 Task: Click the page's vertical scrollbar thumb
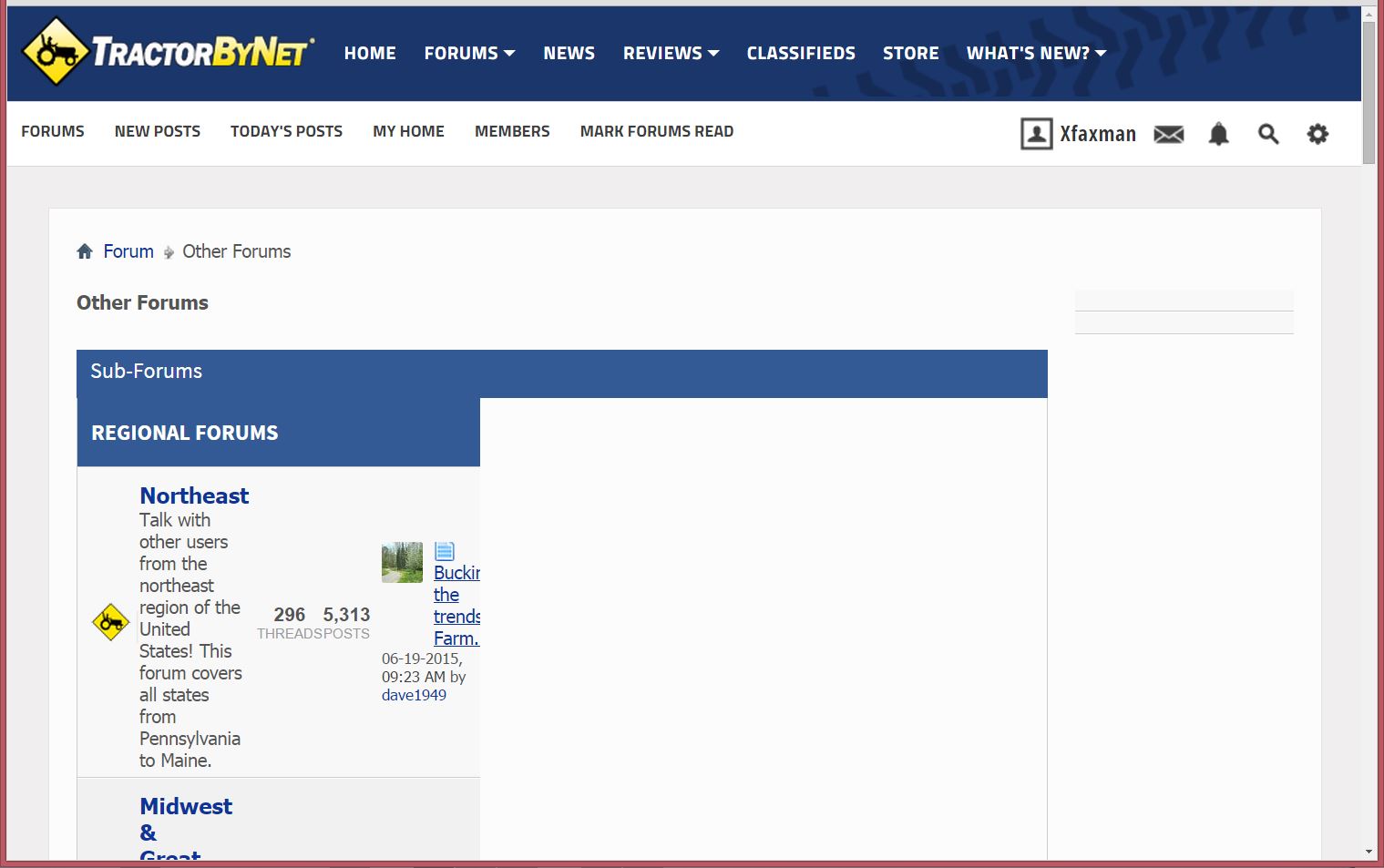coord(1369,91)
